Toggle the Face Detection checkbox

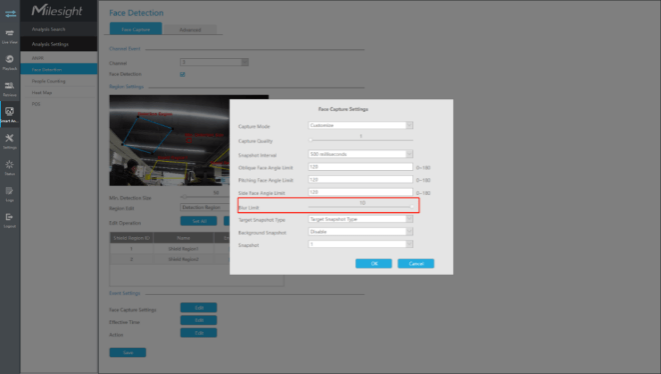tap(183, 74)
